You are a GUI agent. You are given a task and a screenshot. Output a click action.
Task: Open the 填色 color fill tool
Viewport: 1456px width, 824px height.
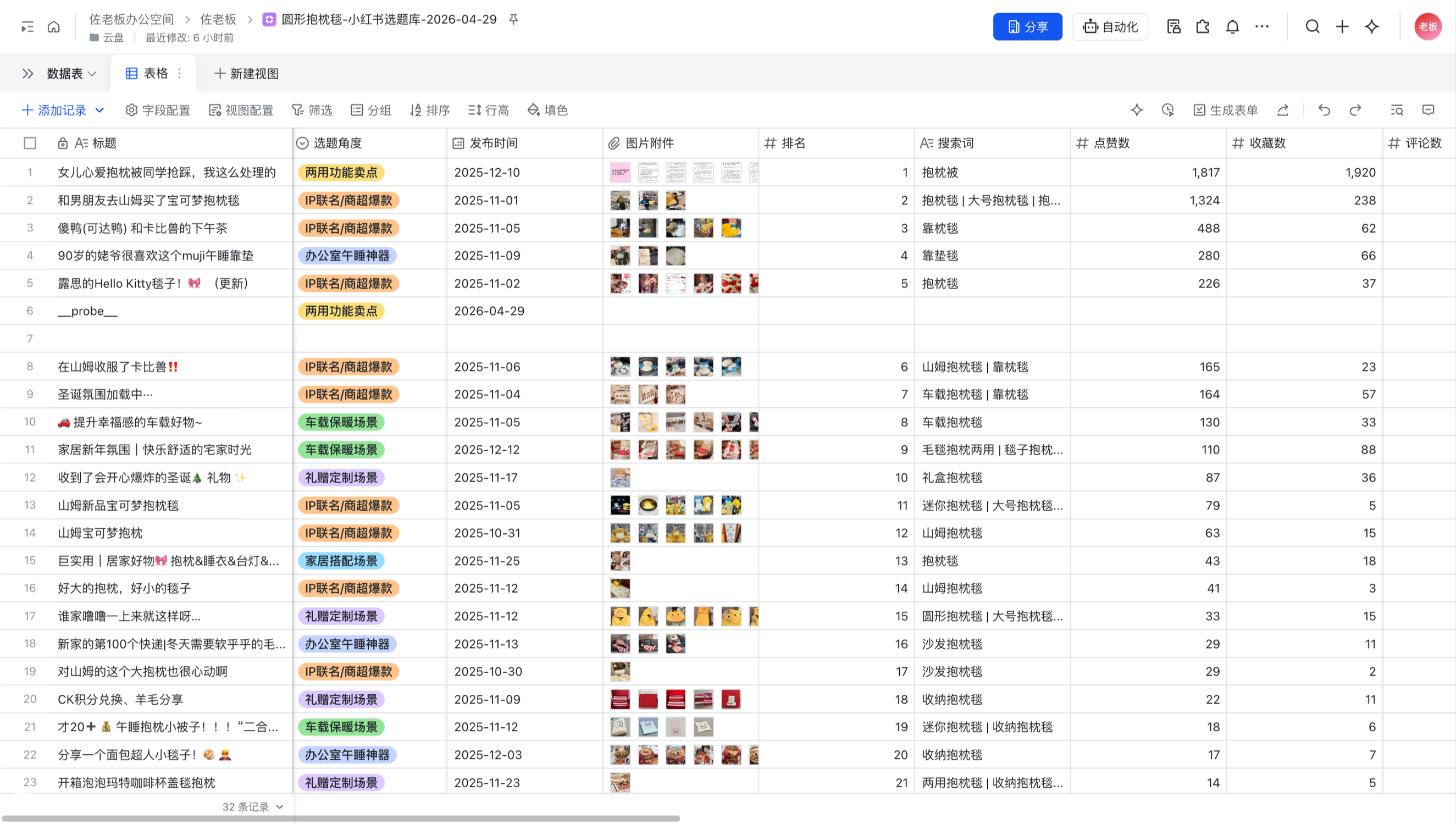tap(547, 110)
